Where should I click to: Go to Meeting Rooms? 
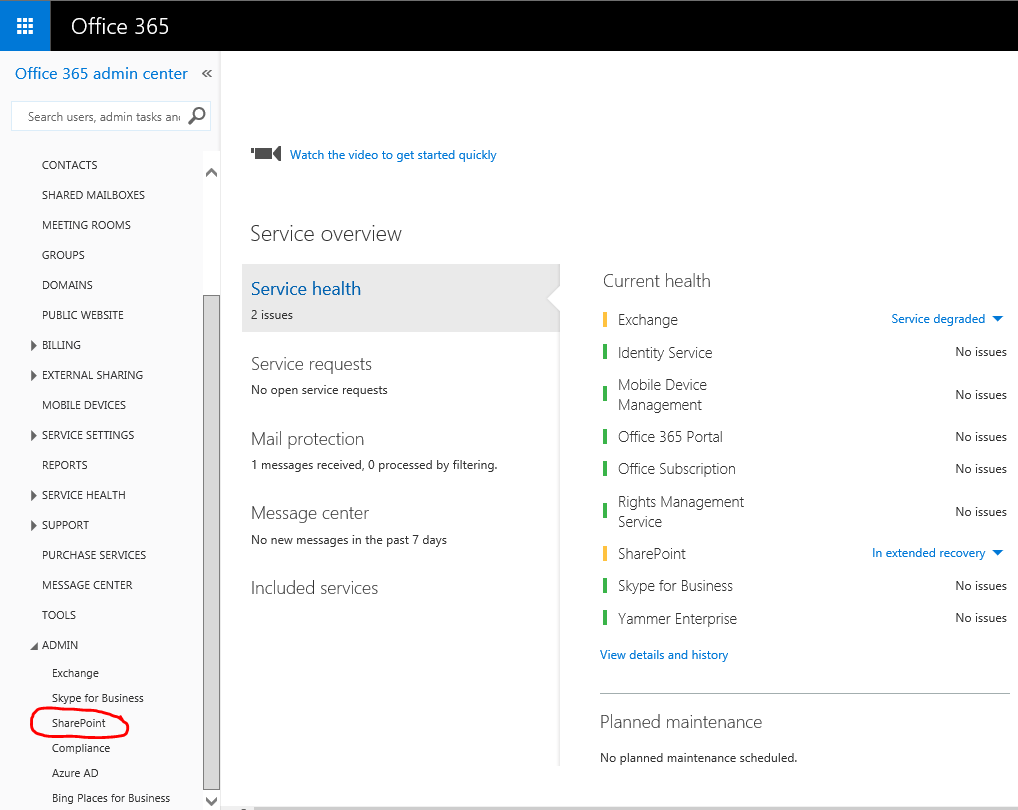(x=86, y=225)
